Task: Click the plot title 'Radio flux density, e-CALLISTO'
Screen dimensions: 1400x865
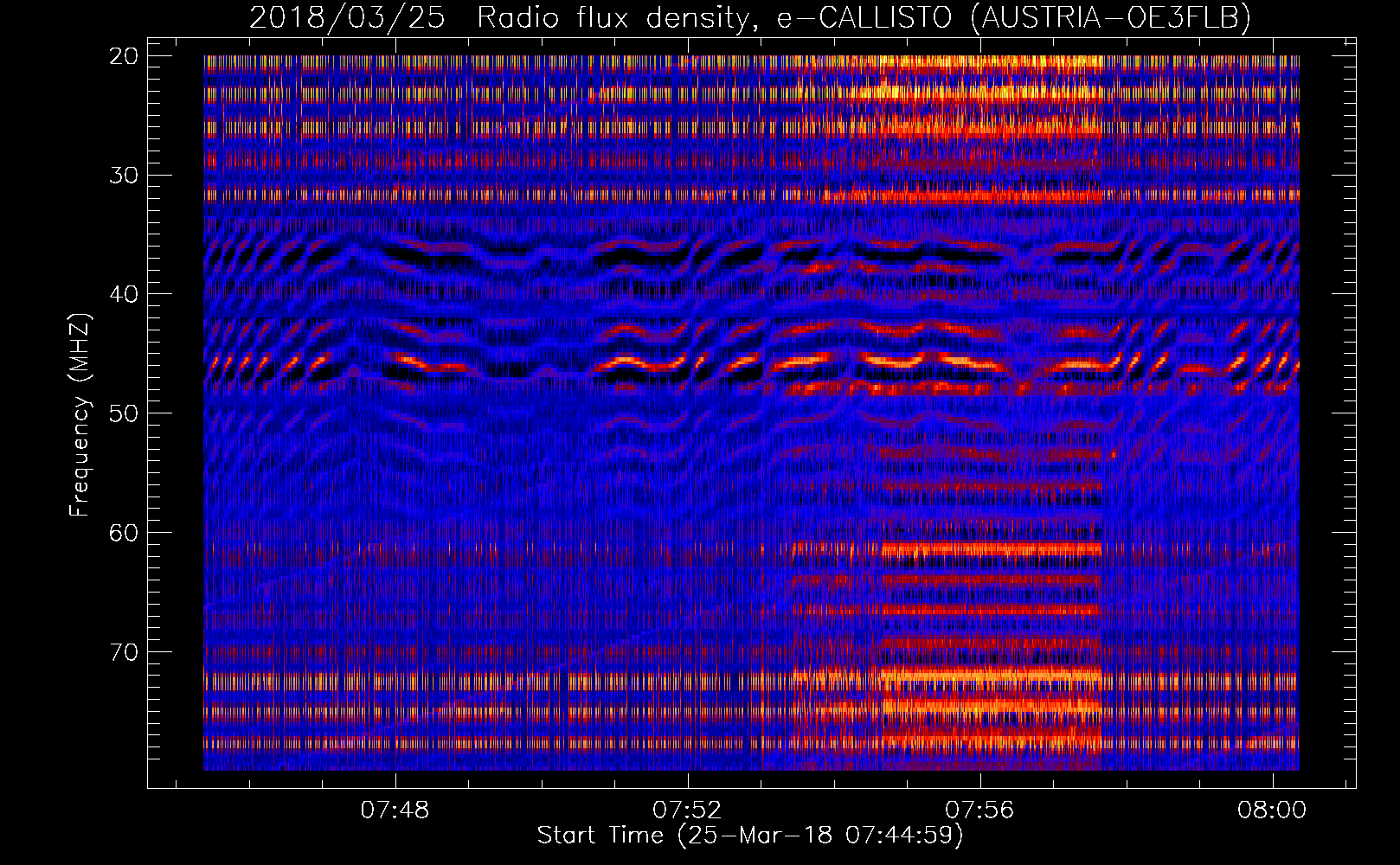Action: tap(715, 18)
